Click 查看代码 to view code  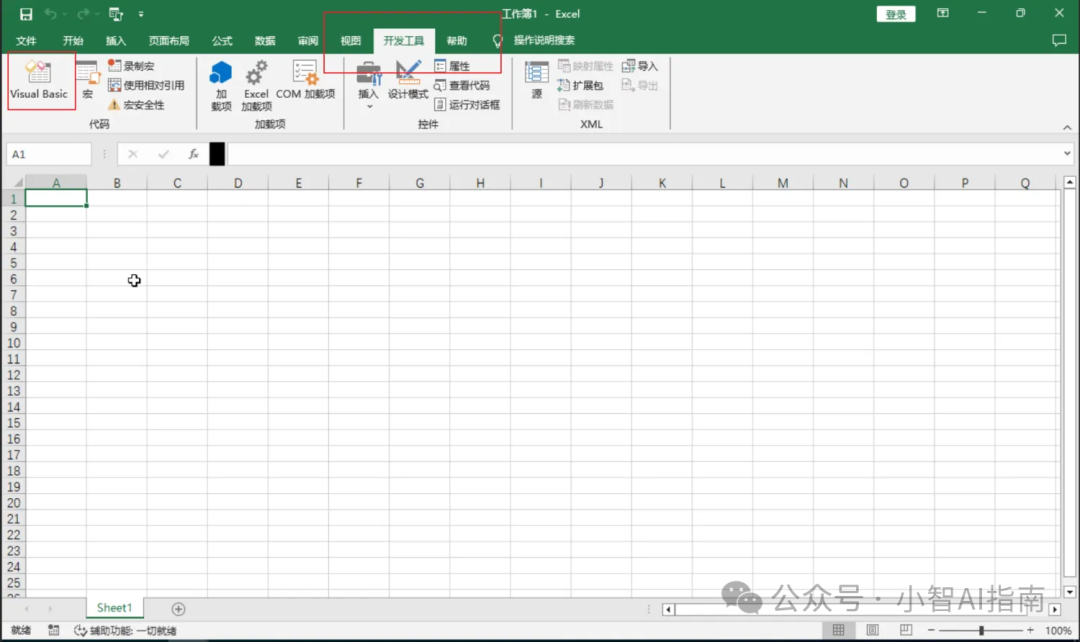pos(462,86)
